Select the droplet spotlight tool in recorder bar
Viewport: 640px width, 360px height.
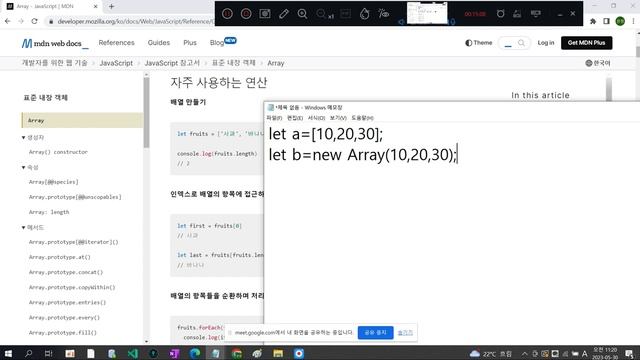(364, 13)
